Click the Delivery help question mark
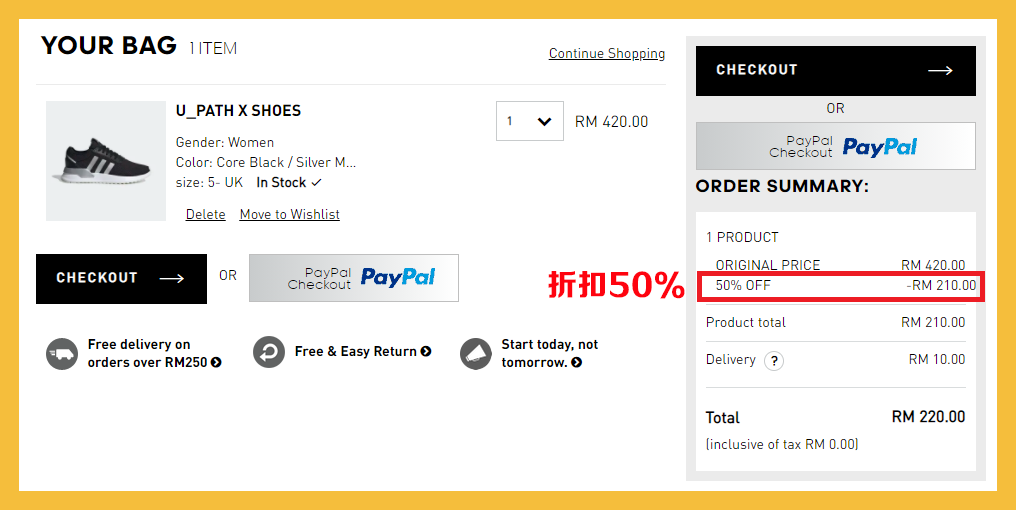The image size is (1016, 510). pyautogui.click(x=773, y=361)
